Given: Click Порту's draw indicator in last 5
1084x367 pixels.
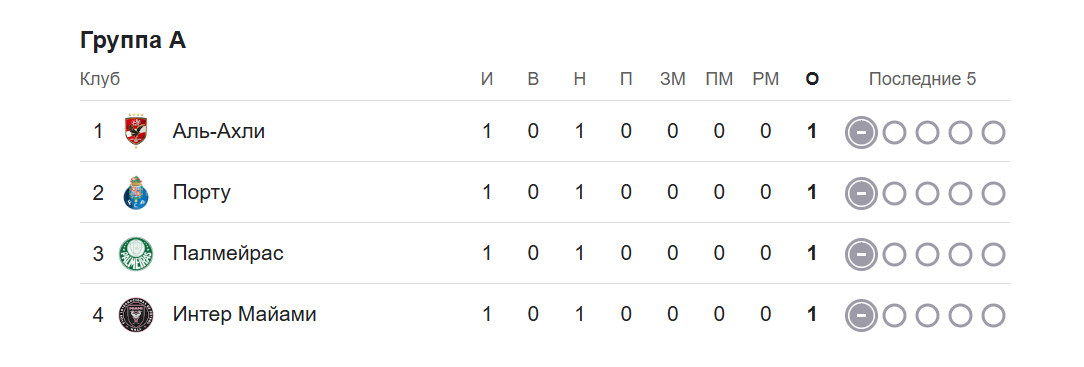Looking at the screenshot, I should (x=861, y=193).
